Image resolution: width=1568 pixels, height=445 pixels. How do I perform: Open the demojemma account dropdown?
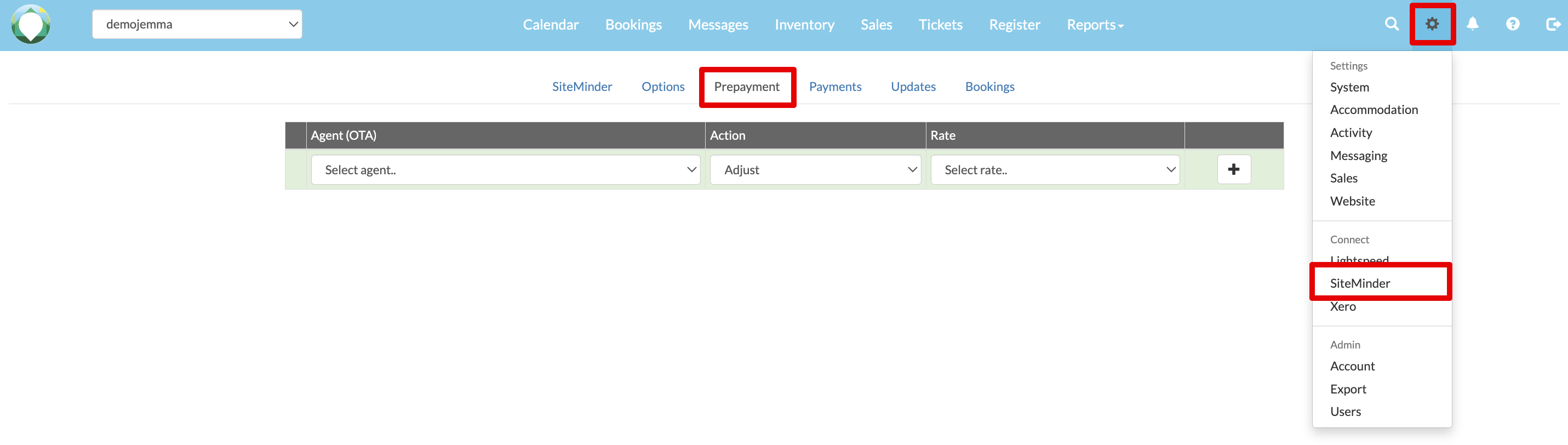click(x=197, y=24)
